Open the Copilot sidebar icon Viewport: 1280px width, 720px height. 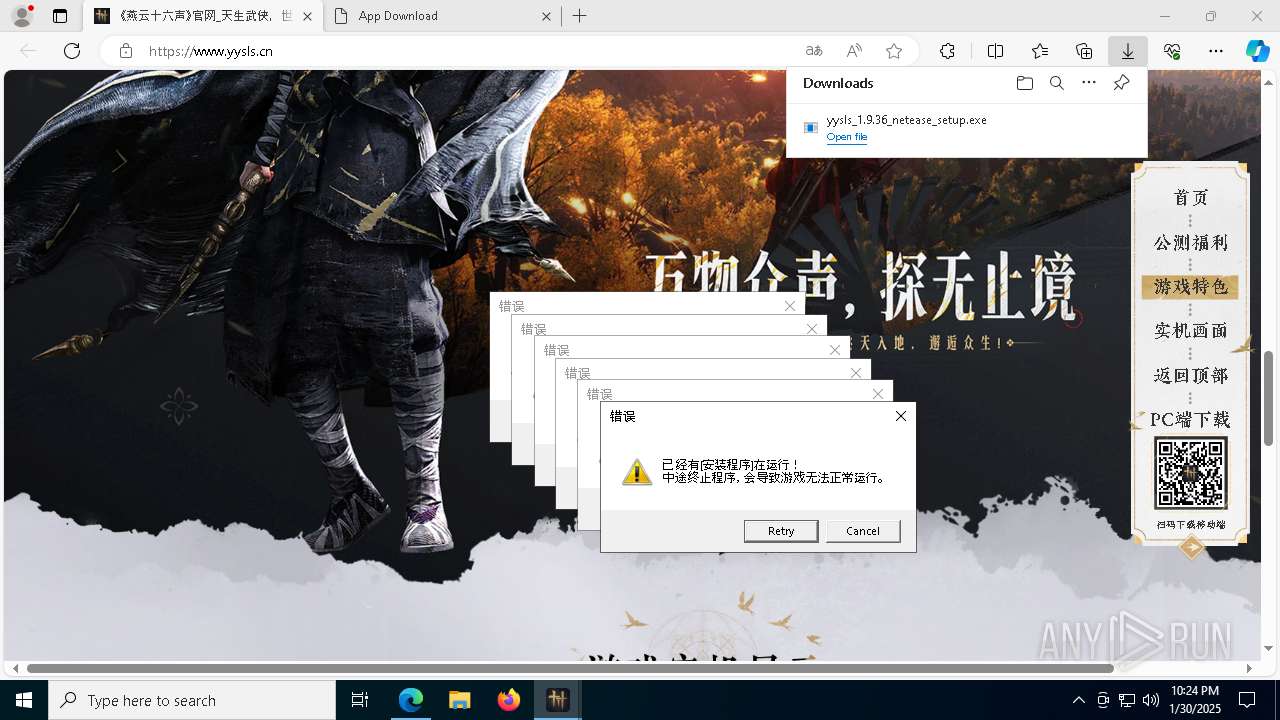click(1258, 51)
